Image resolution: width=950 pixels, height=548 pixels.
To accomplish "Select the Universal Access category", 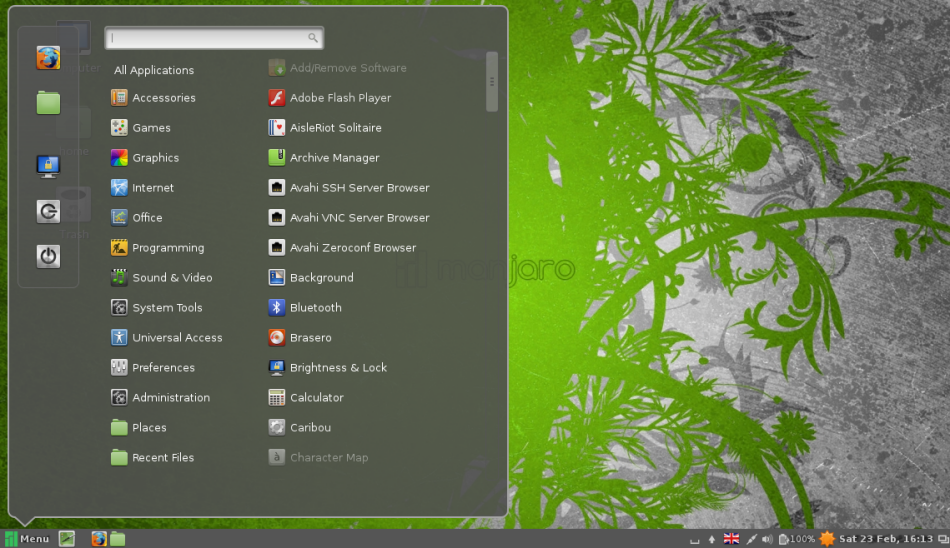I will [x=167, y=338].
